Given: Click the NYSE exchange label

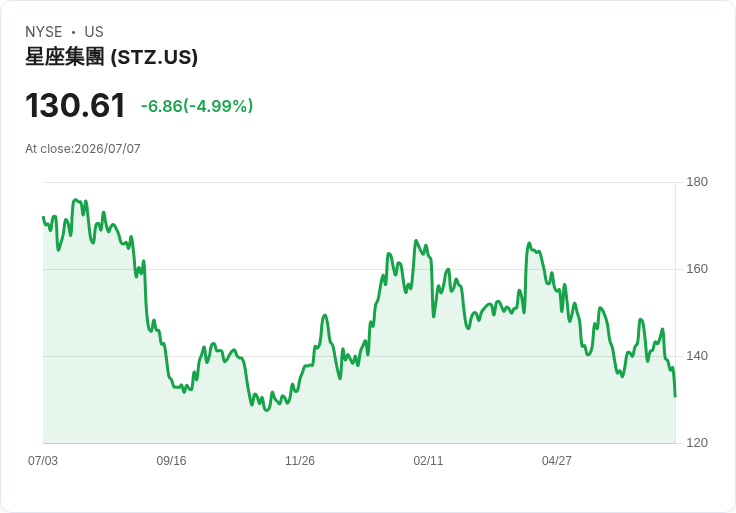Looking at the screenshot, I should click(x=44, y=32).
